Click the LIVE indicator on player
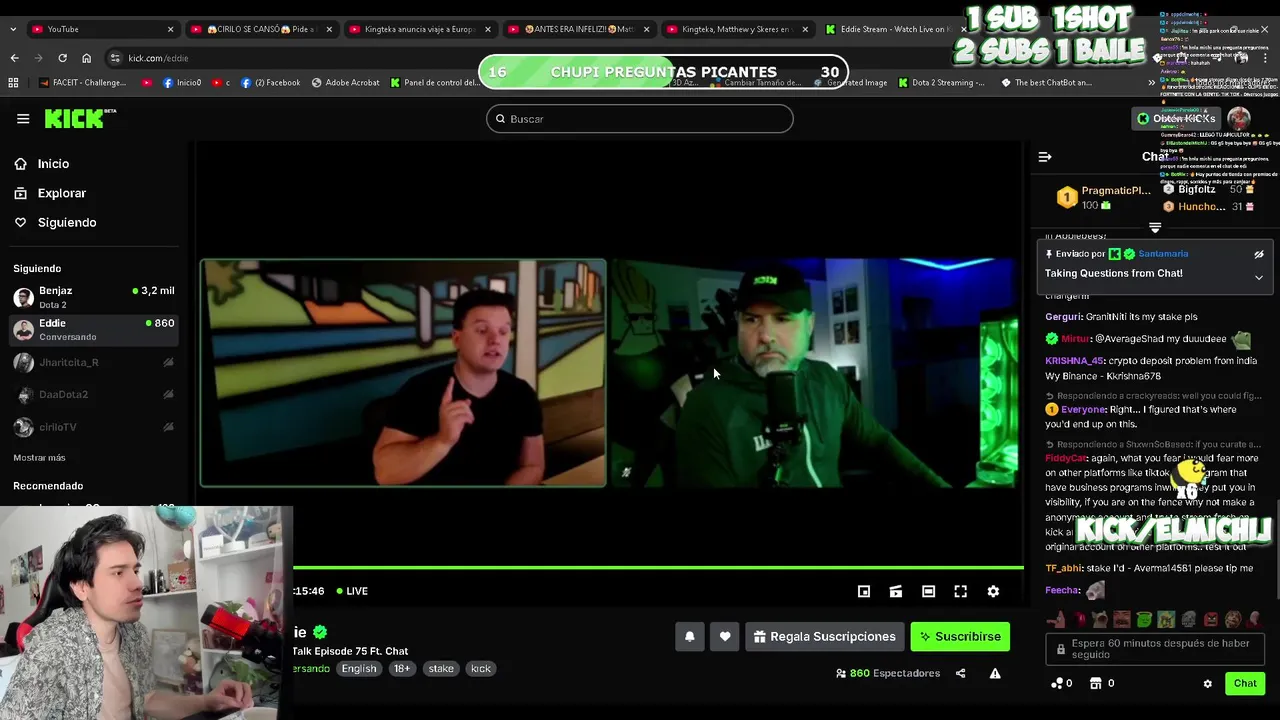1280x720 pixels. [352, 591]
